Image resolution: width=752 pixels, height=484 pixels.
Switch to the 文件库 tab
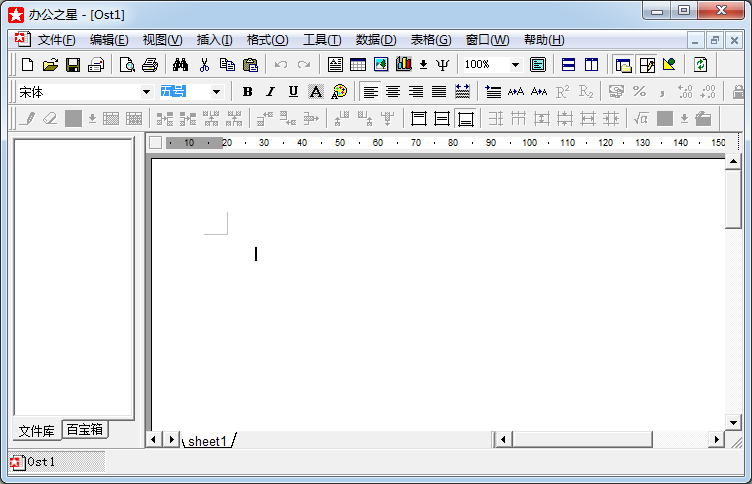[x=36, y=431]
